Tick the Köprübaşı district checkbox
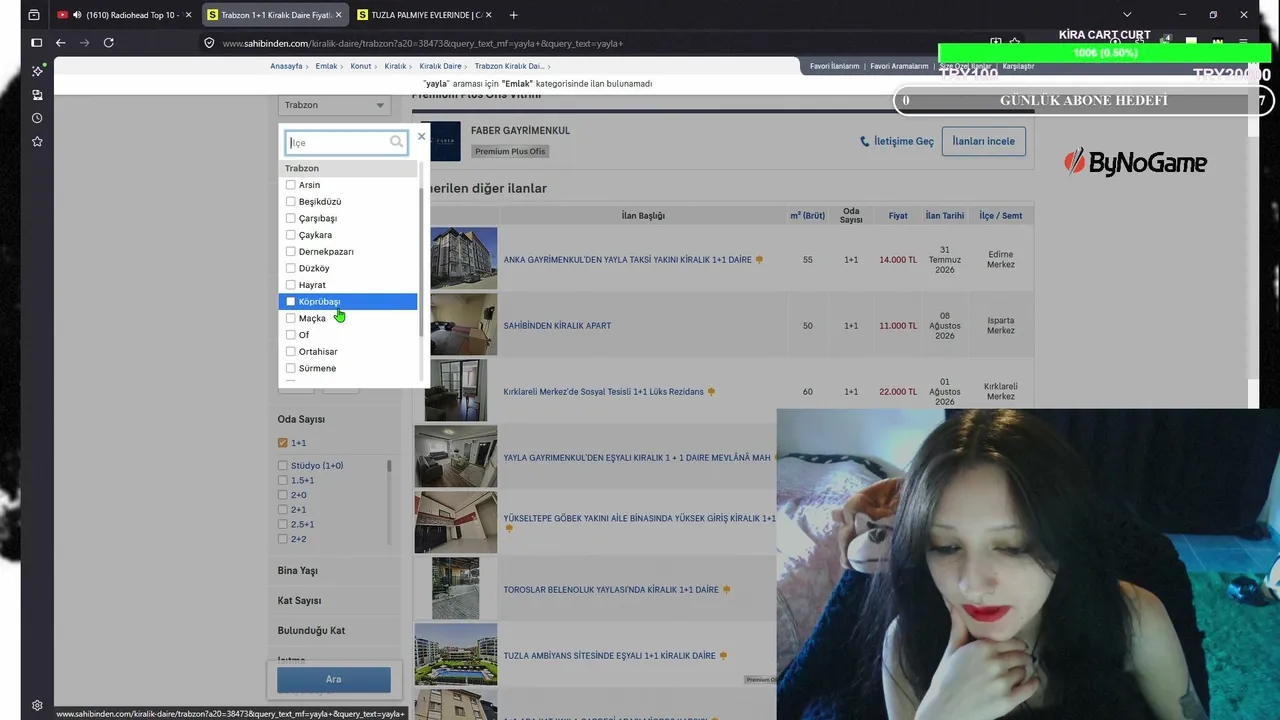This screenshot has height=720, width=1280. coord(291,302)
